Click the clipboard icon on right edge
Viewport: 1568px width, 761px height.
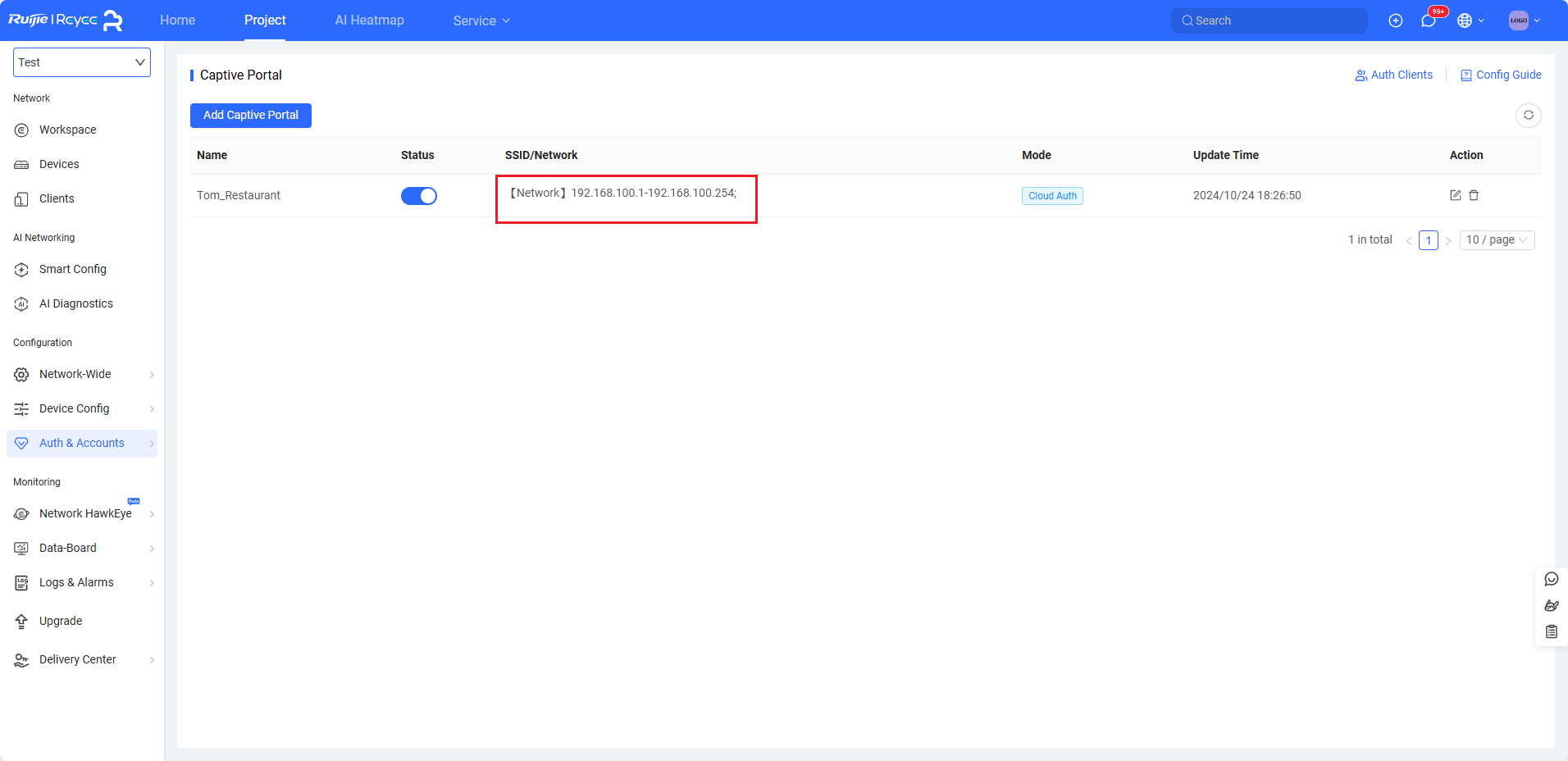click(x=1552, y=631)
